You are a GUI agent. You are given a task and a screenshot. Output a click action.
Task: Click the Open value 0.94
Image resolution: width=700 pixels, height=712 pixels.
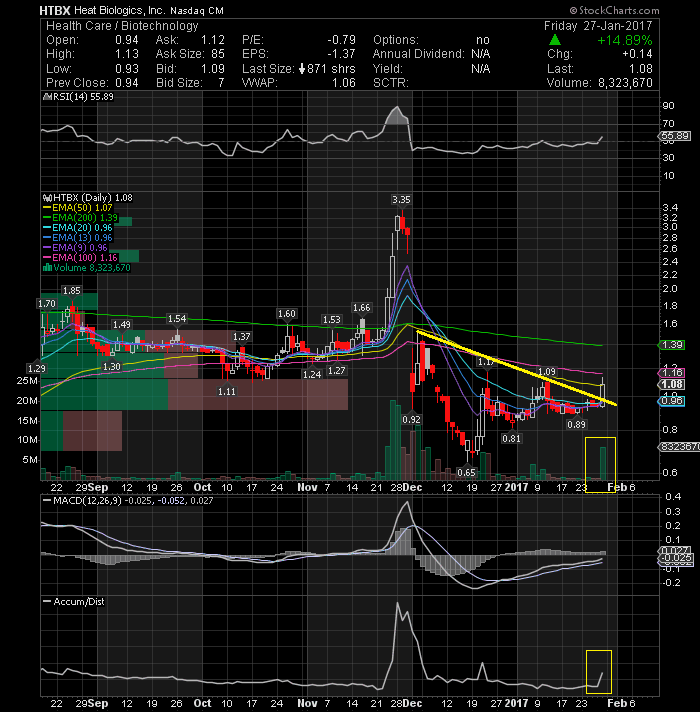(x=127, y=40)
